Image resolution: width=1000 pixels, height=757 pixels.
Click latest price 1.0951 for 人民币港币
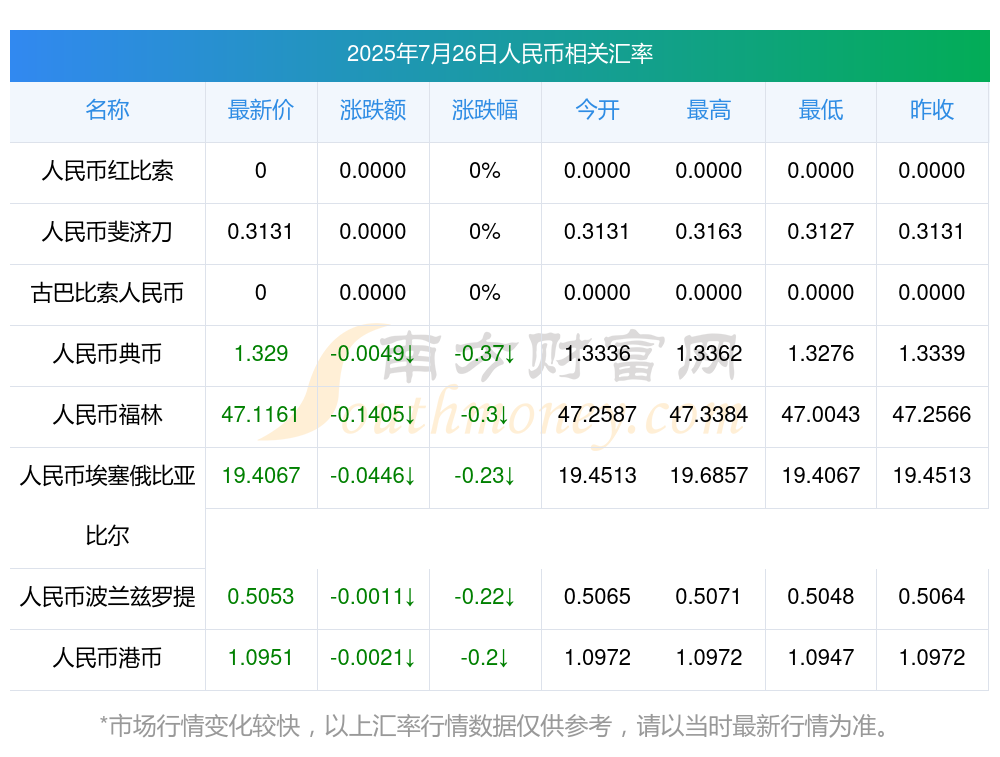pyautogui.click(x=260, y=658)
